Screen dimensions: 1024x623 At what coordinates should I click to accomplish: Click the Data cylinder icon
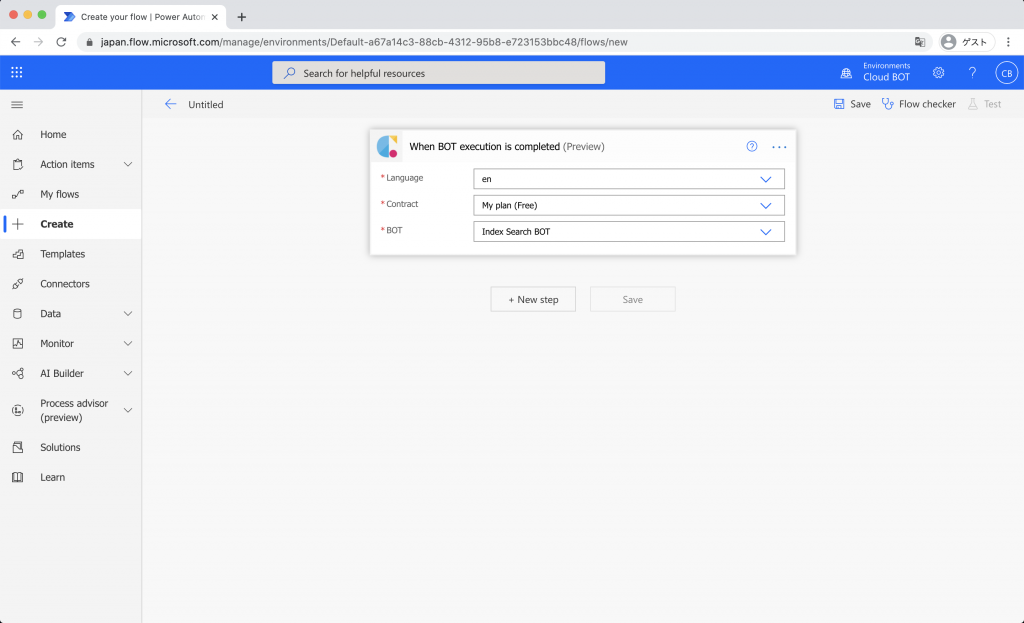coord(18,313)
